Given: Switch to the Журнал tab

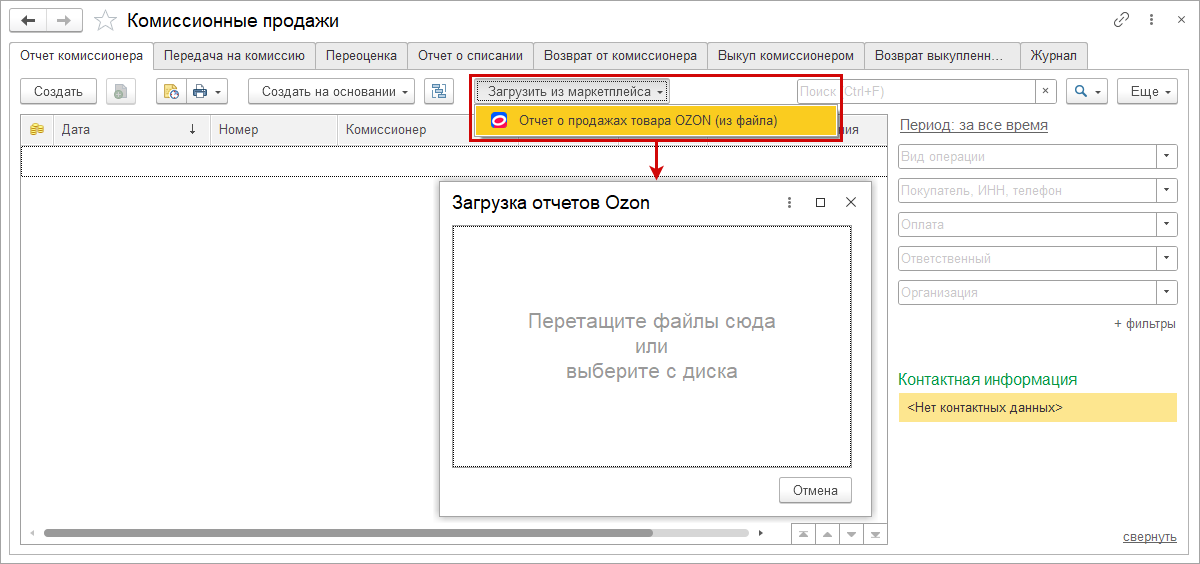Looking at the screenshot, I should click(1054, 56).
